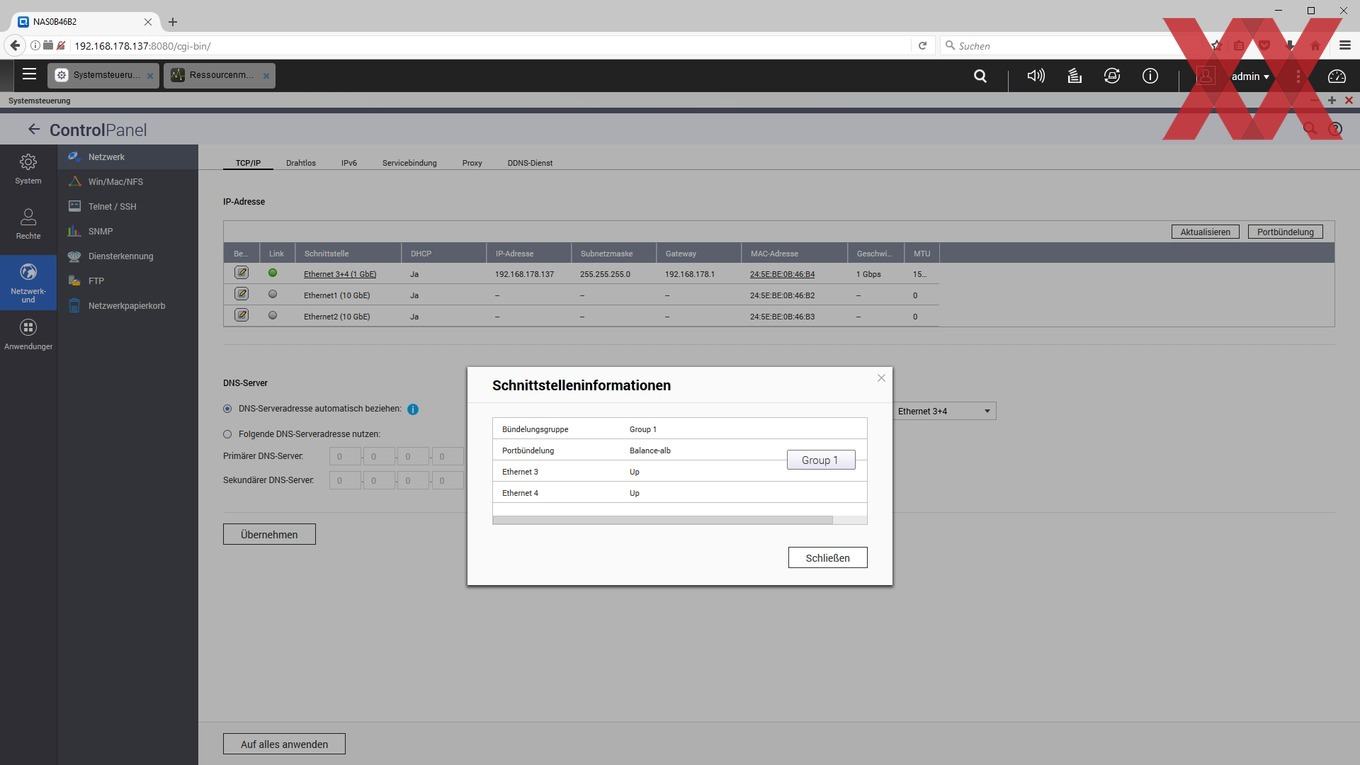The width and height of the screenshot is (1360, 765).
Task: Close the Systemsteuerung taskbar tab
Action: tap(151, 75)
